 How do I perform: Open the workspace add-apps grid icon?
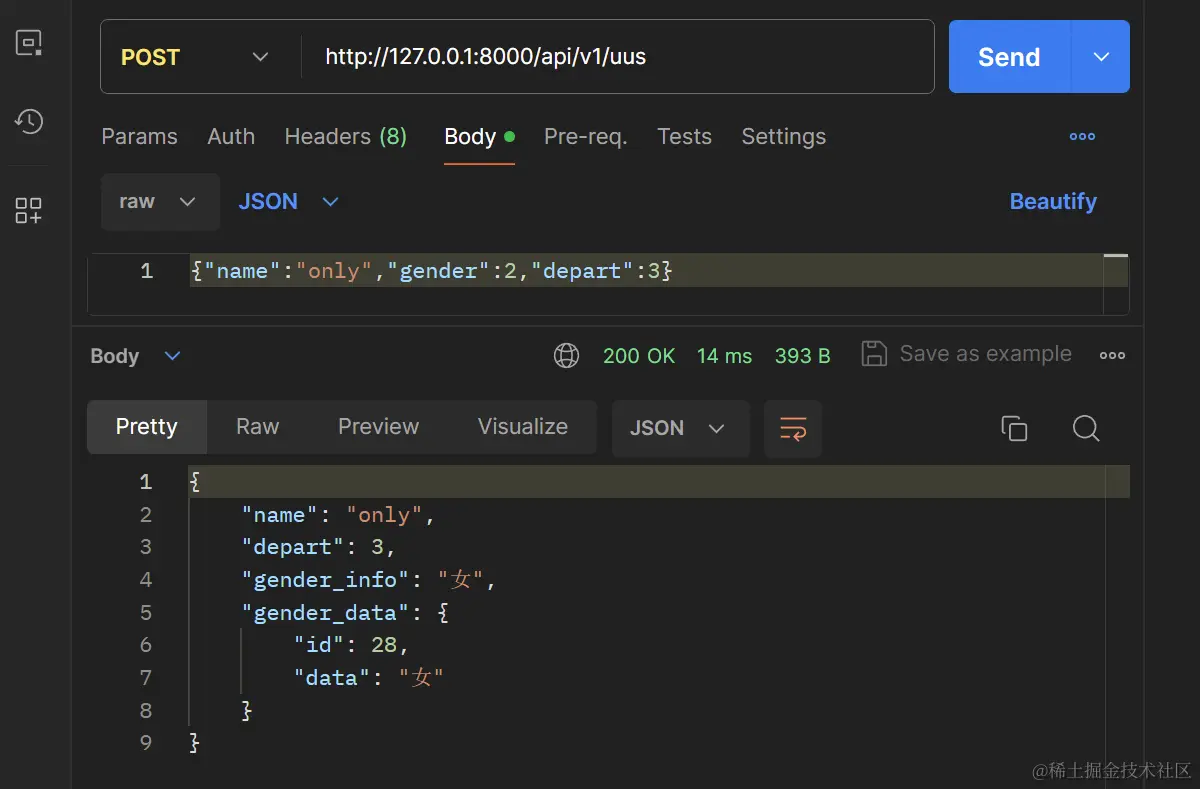29,210
